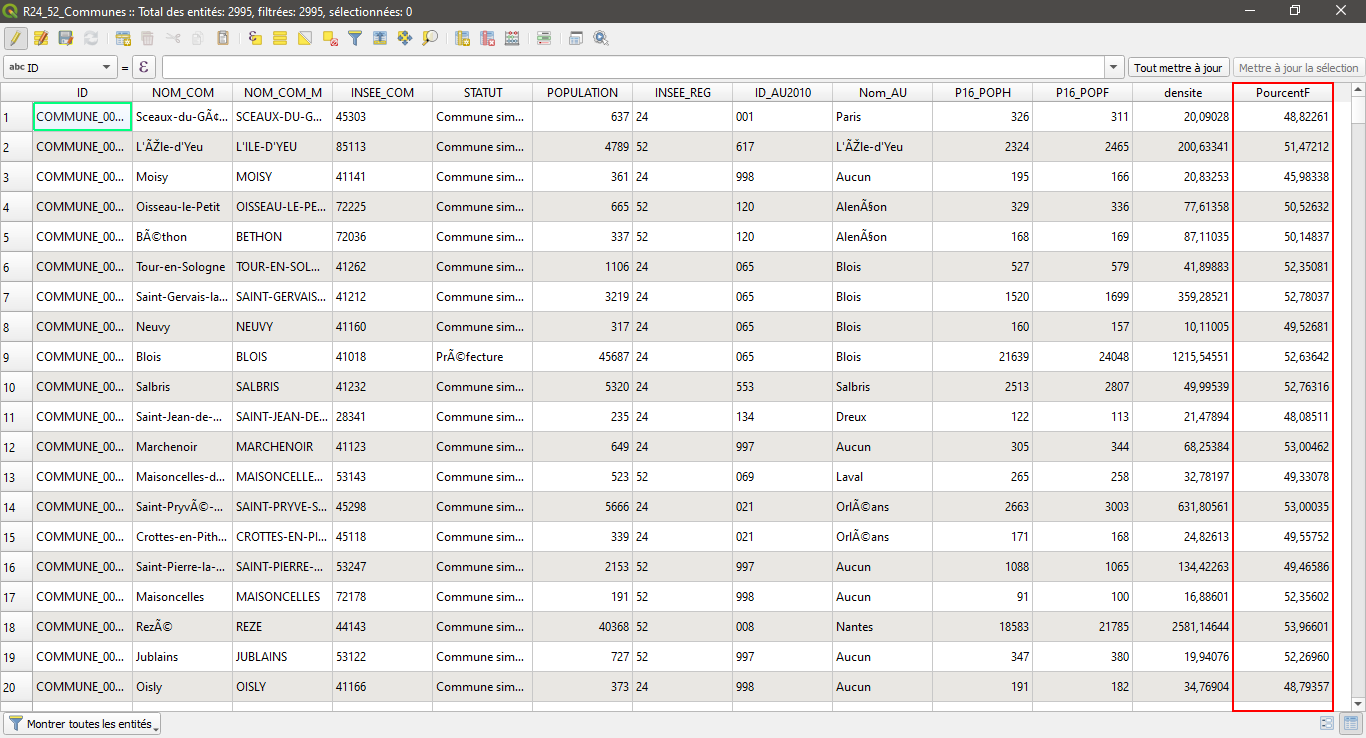Click densite value 2581,14644
Image resolution: width=1366 pixels, height=738 pixels.
point(1182,627)
